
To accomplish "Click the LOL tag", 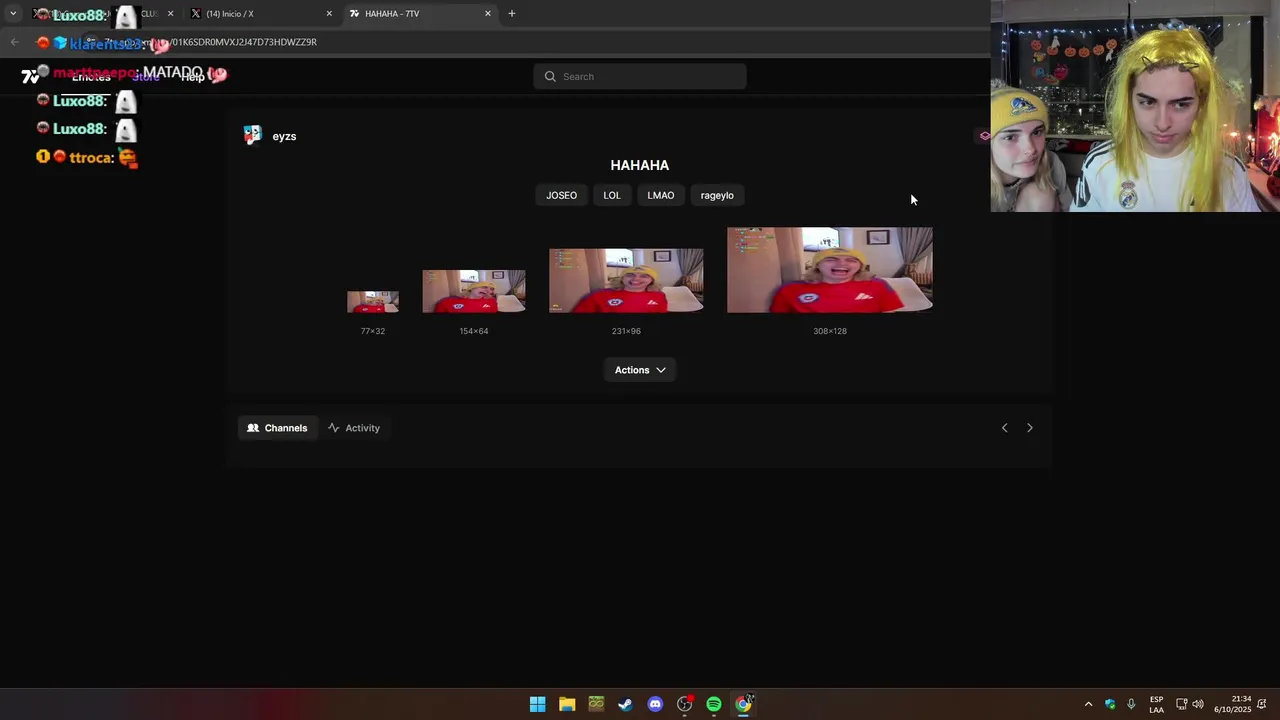I will click(x=612, y=195).
